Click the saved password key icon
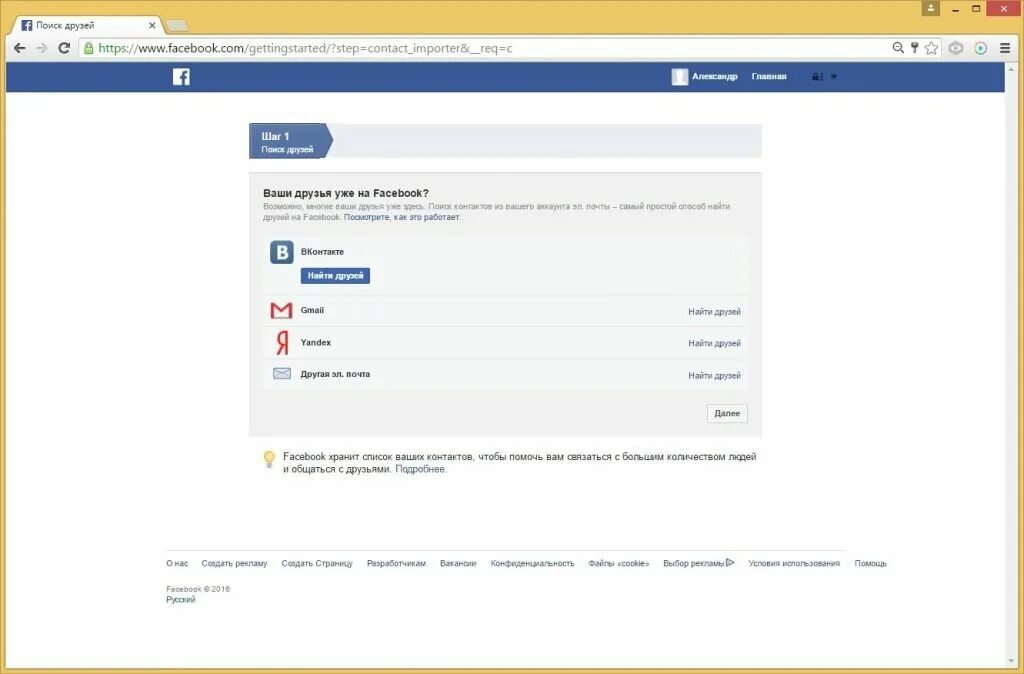Screen dimensions: 1024x674 914,48
